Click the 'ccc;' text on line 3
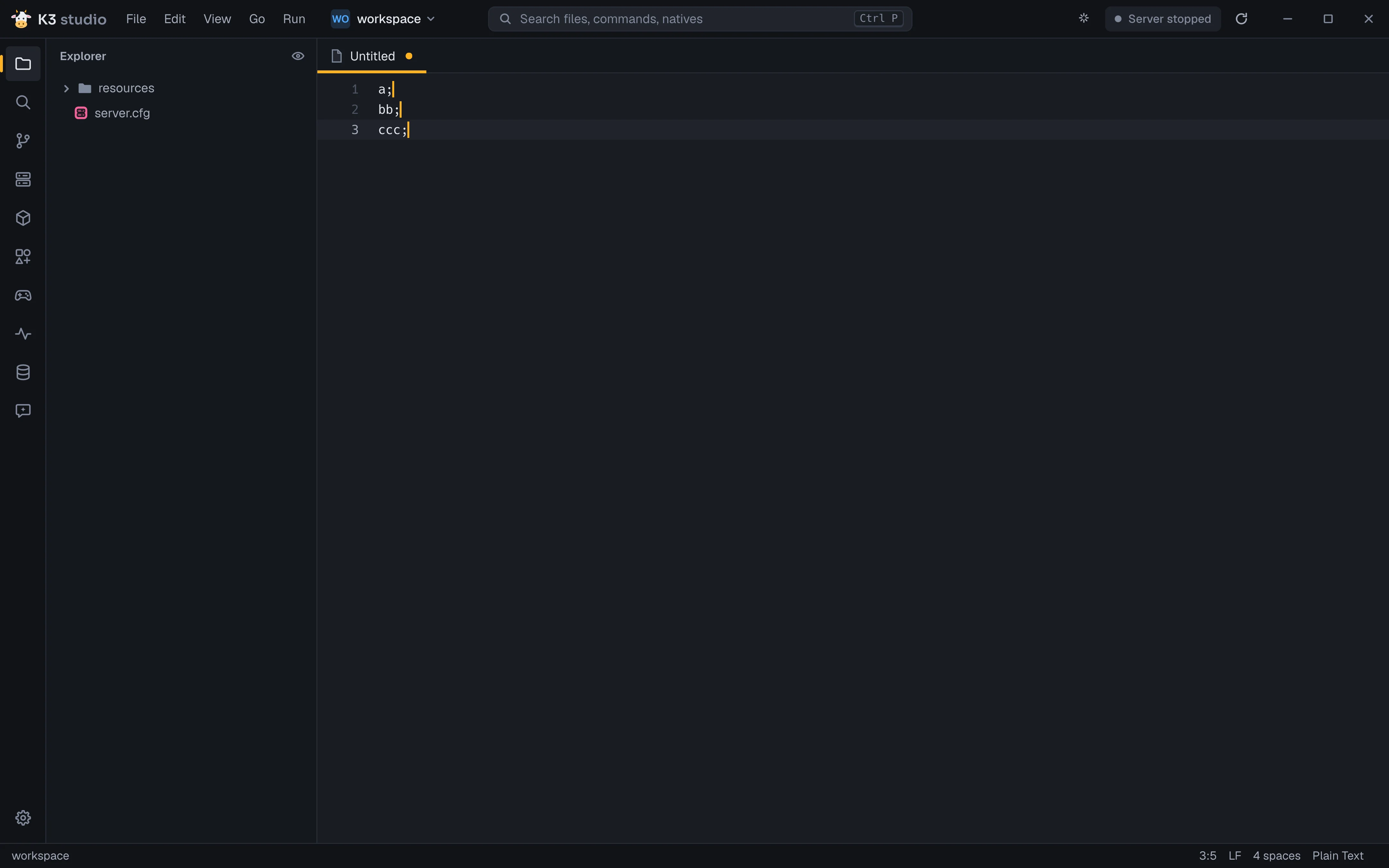The width and height of the screenshot is (1389, 868). (x=393, y=130)
